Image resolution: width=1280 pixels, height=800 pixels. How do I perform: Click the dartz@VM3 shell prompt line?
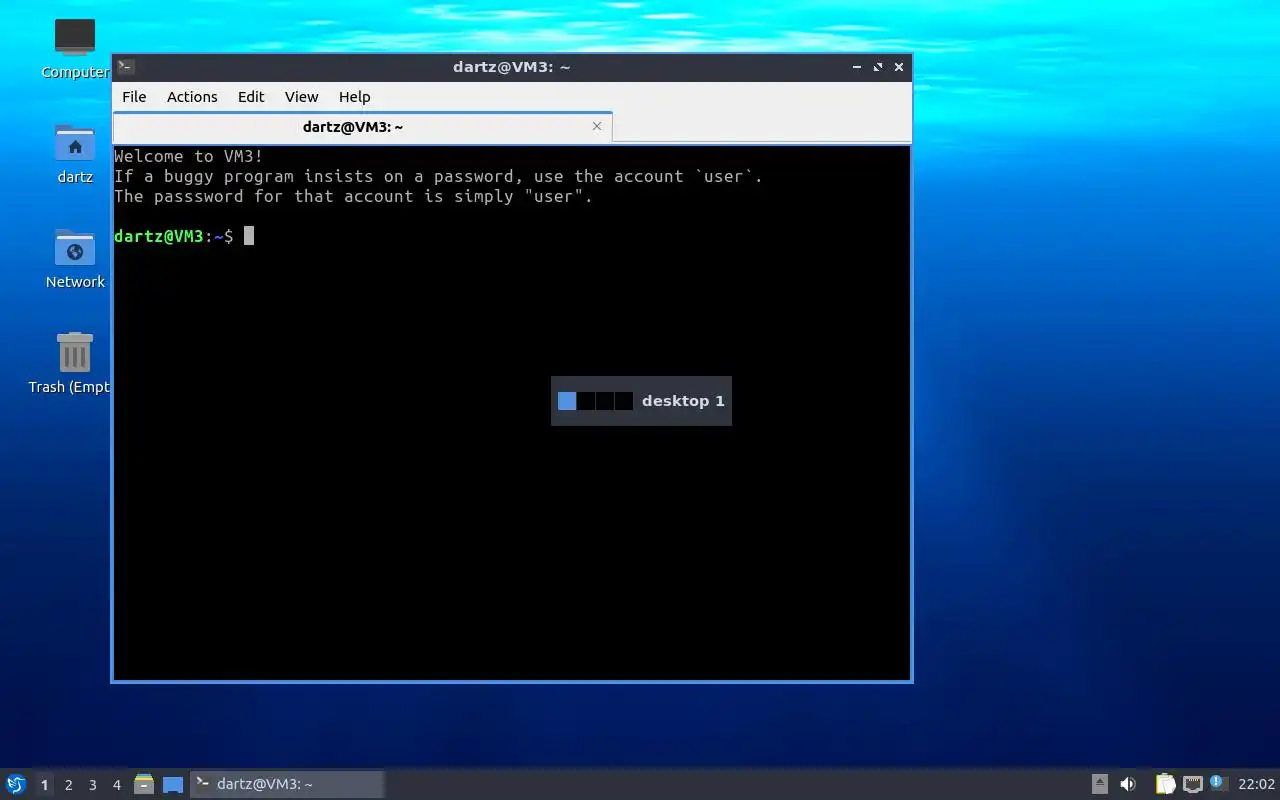click(x=184, y=236)
